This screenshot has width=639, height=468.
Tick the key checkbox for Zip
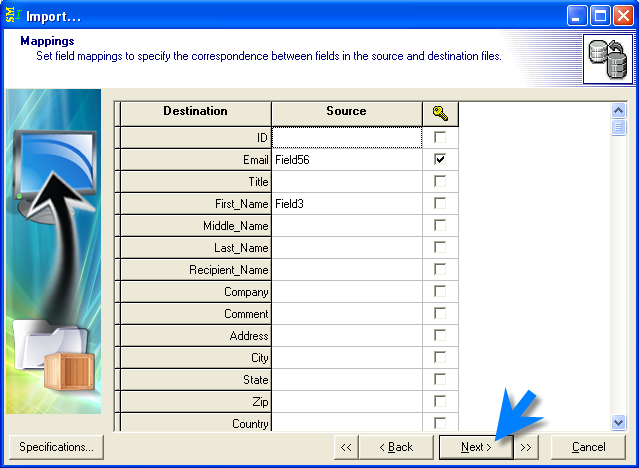440,401
